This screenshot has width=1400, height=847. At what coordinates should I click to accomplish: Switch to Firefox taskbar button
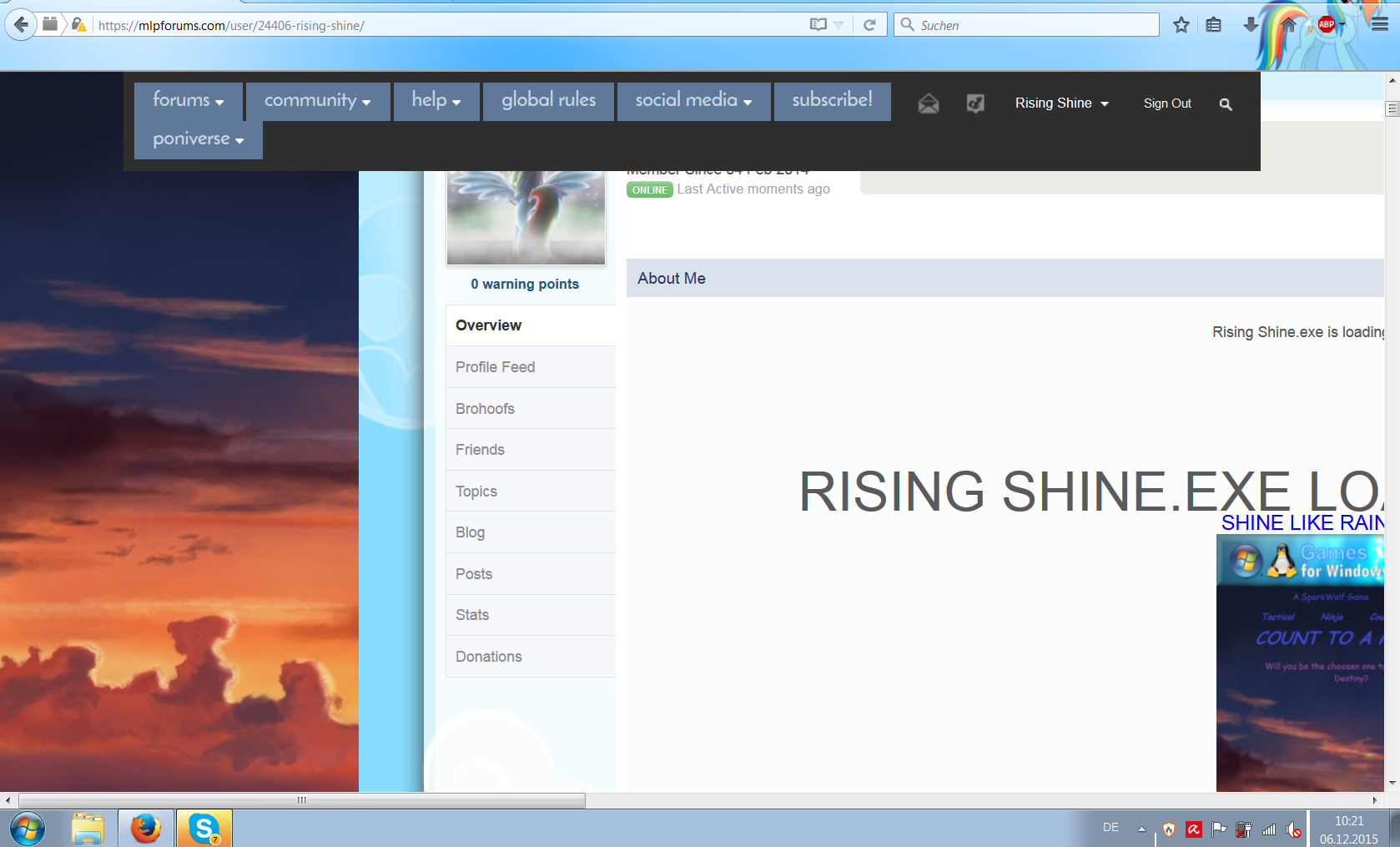[146, 829]
